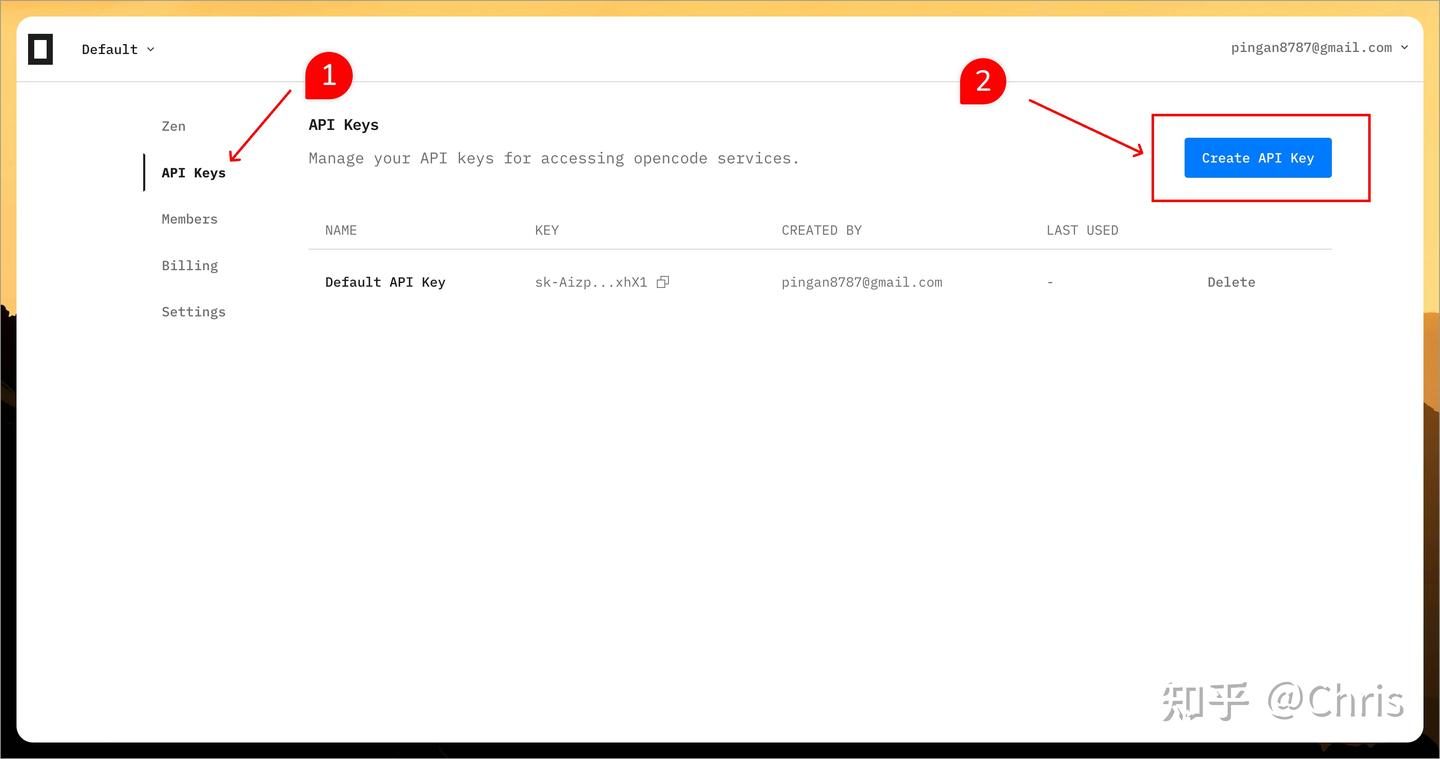Open the Members sidebar page
Screen dimensions: 1440x759
[190, 219]
